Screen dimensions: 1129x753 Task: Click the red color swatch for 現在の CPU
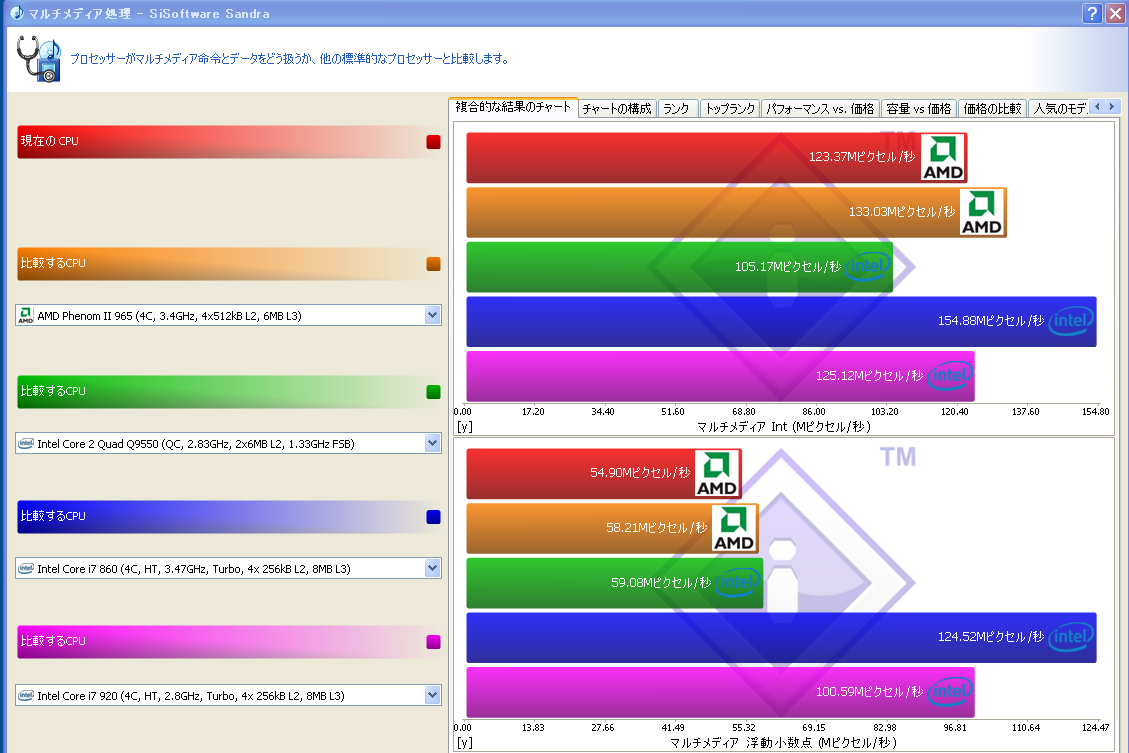click(x=433, y=142)
